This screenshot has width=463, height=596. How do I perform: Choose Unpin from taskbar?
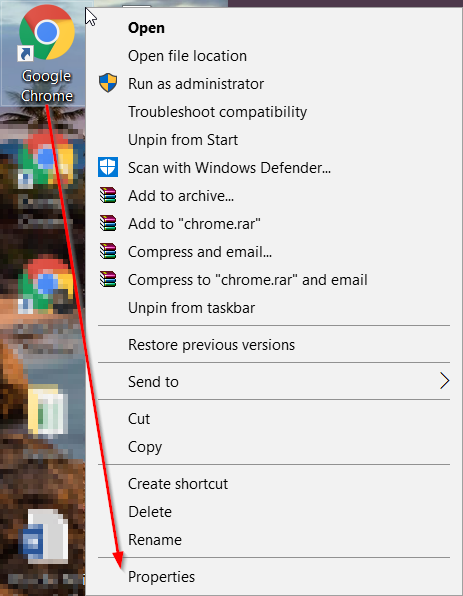pyautogui.click(x=192, y=308)
